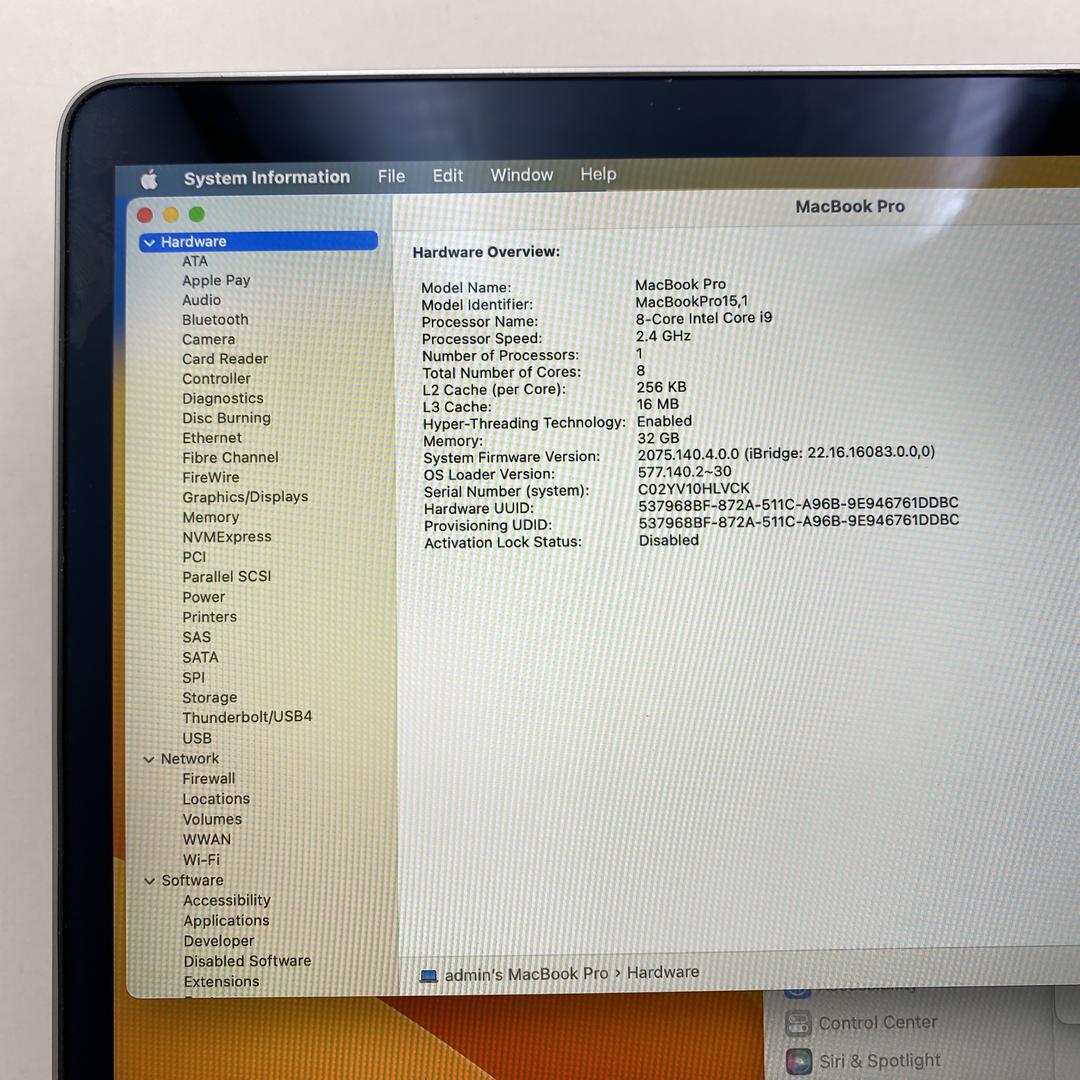Collapse the Software section chevron
This screenshot has width=1080, height=1080.
click(149, 881)
